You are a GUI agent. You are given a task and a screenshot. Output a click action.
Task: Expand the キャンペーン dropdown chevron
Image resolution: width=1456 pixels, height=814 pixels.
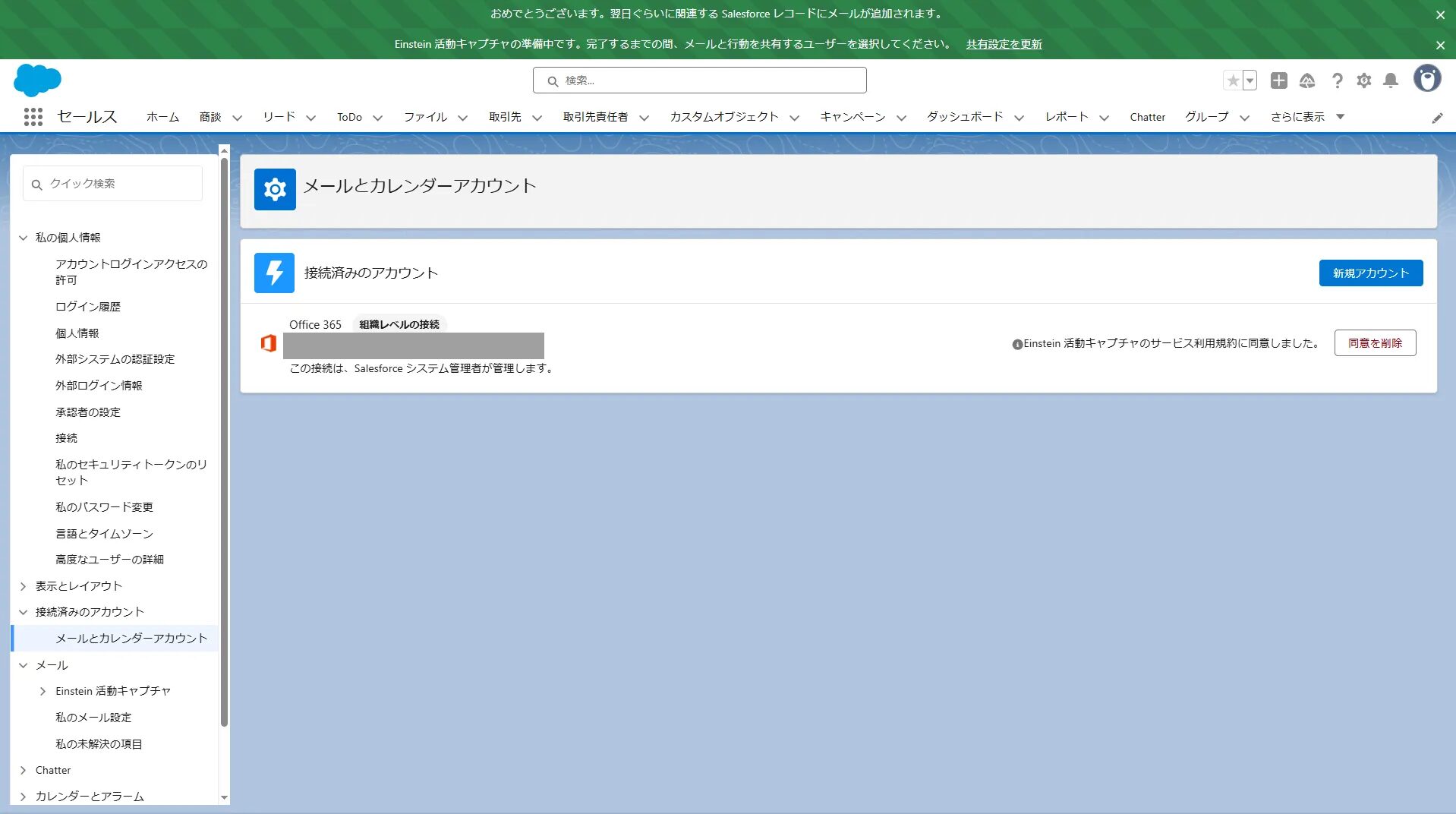901,118
